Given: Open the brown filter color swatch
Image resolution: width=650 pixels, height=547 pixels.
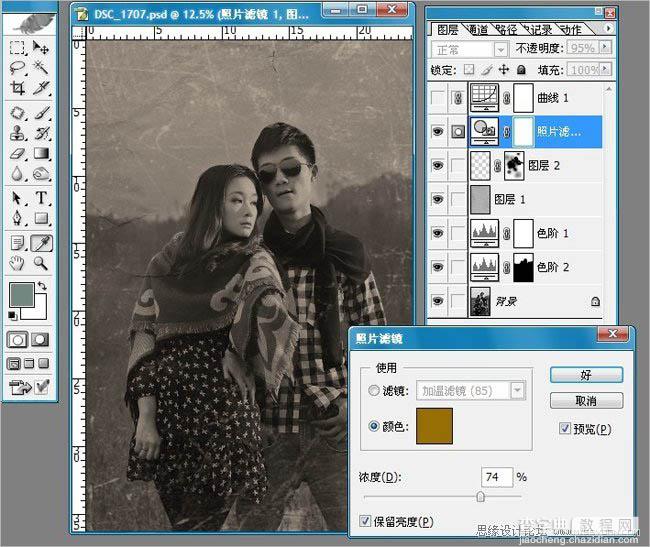Looking at the screenshot, I should click(434, 426).
